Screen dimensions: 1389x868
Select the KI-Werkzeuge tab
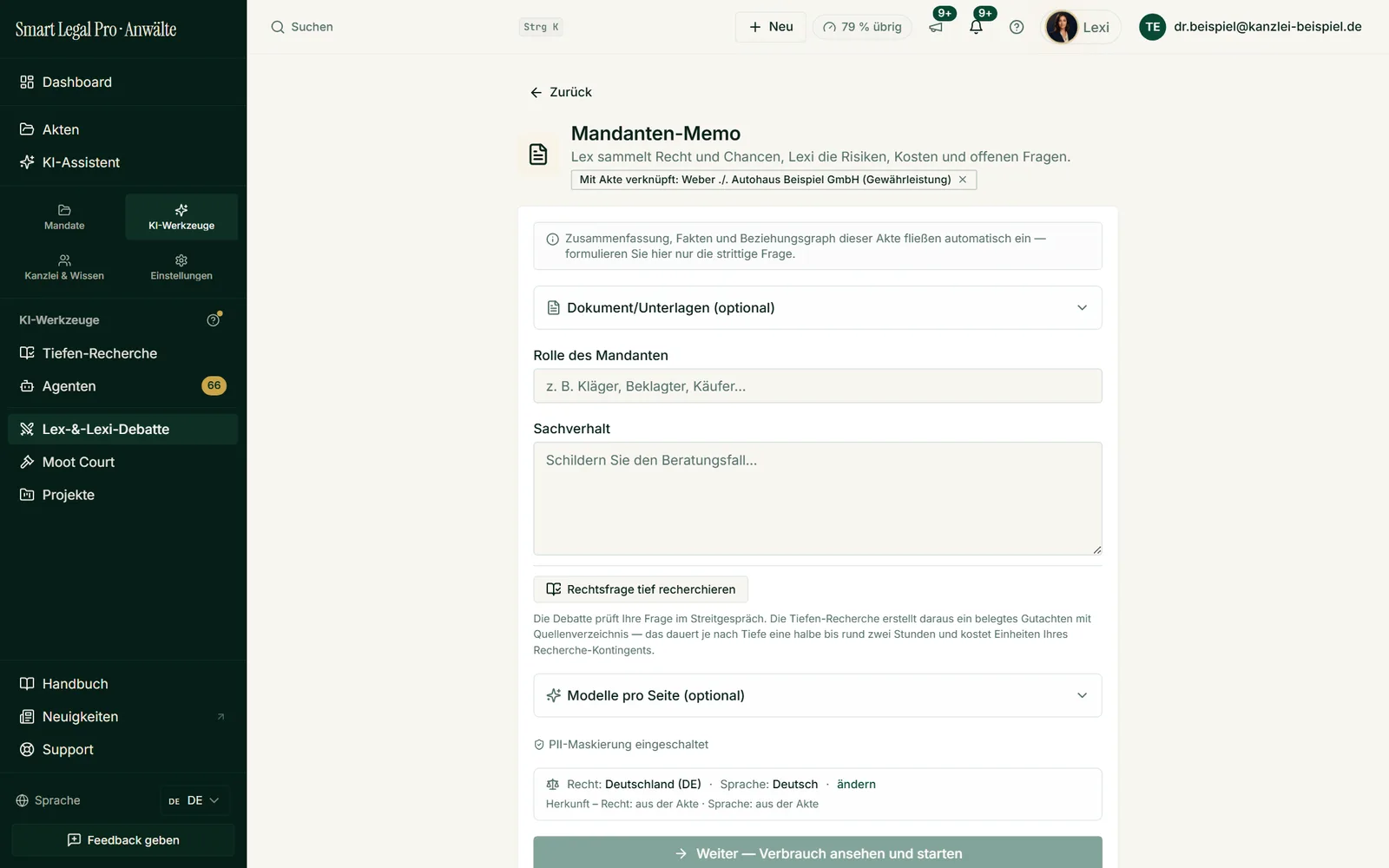pos(181,217)
